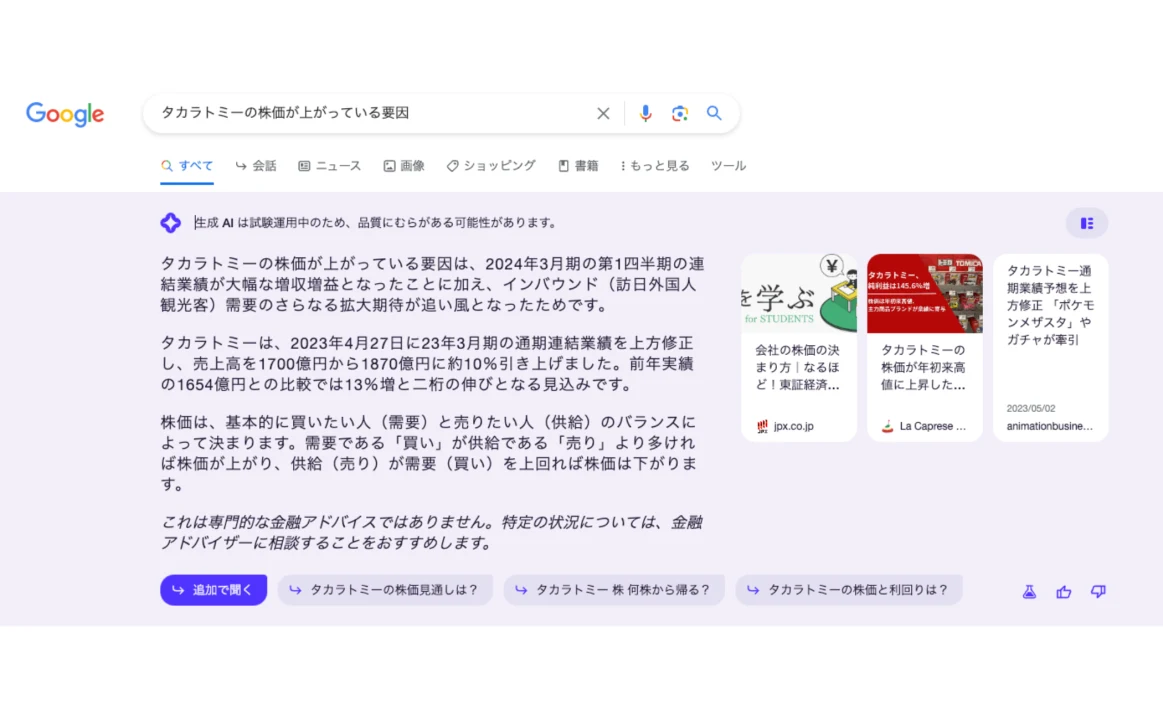Click the 2023/05/02 date text
The image size is (1163, 720).
1030,409
